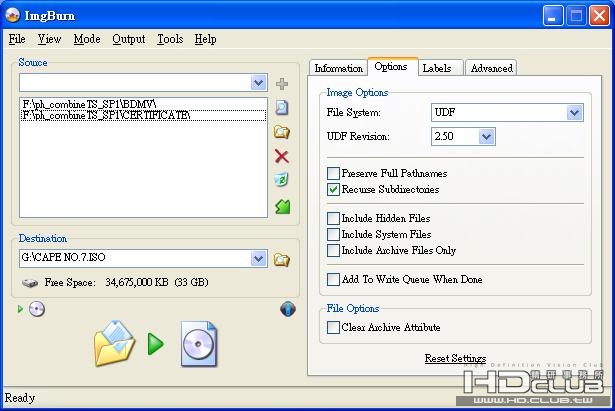Click the small disc icon under Destination
This screenshot has height=411, width=615.
click(36, 309)
